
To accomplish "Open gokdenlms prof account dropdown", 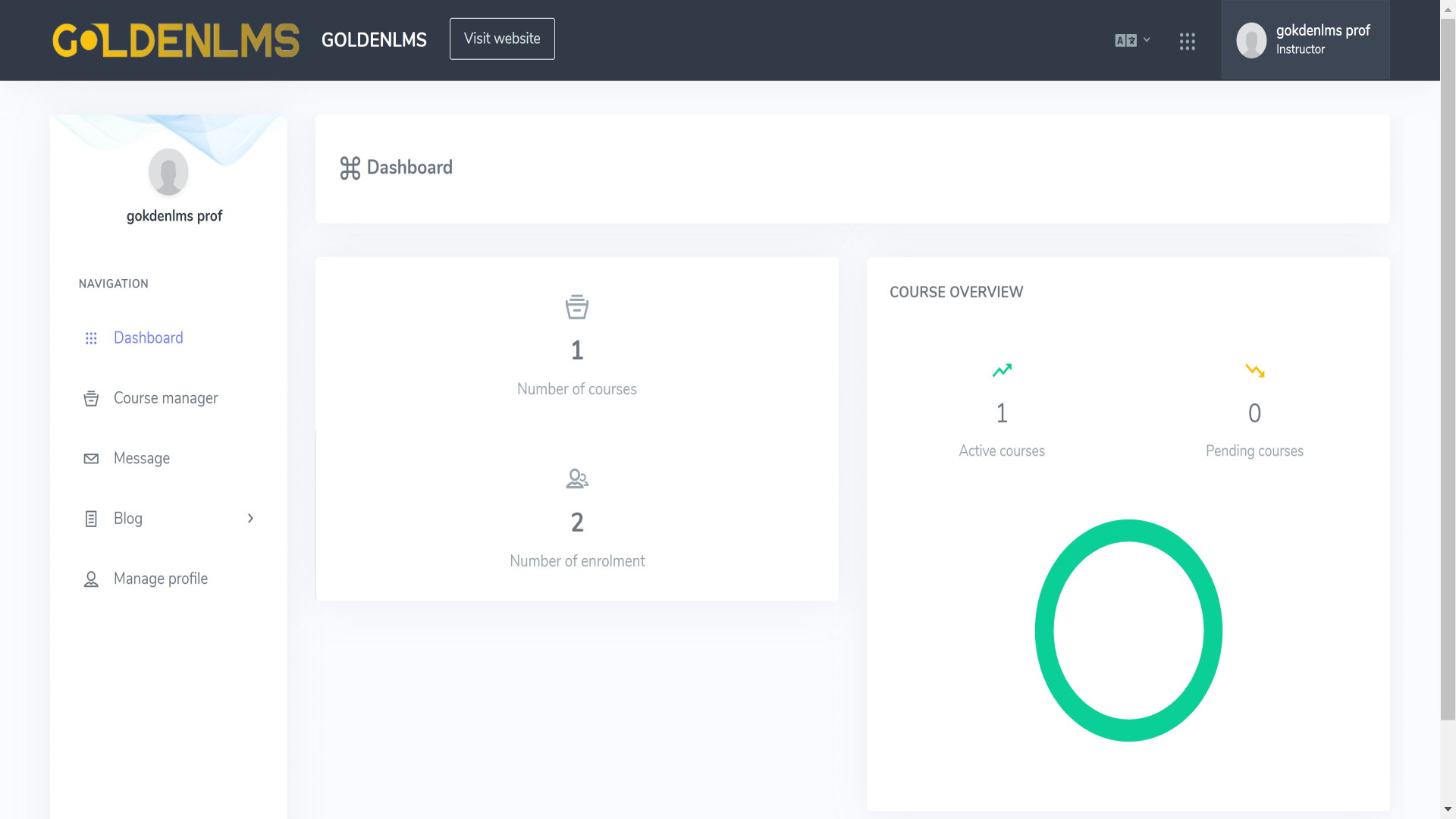I will click(x=1306, y=39).
